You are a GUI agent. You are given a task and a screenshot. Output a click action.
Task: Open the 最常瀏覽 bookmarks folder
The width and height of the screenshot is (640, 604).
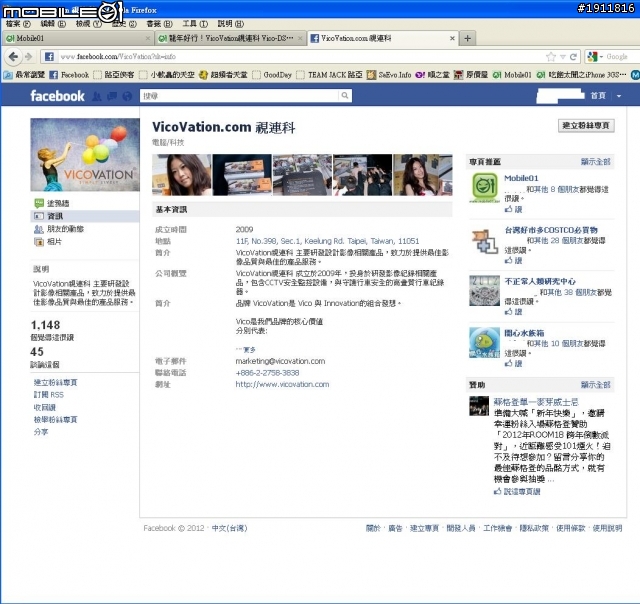click(24, 75)
